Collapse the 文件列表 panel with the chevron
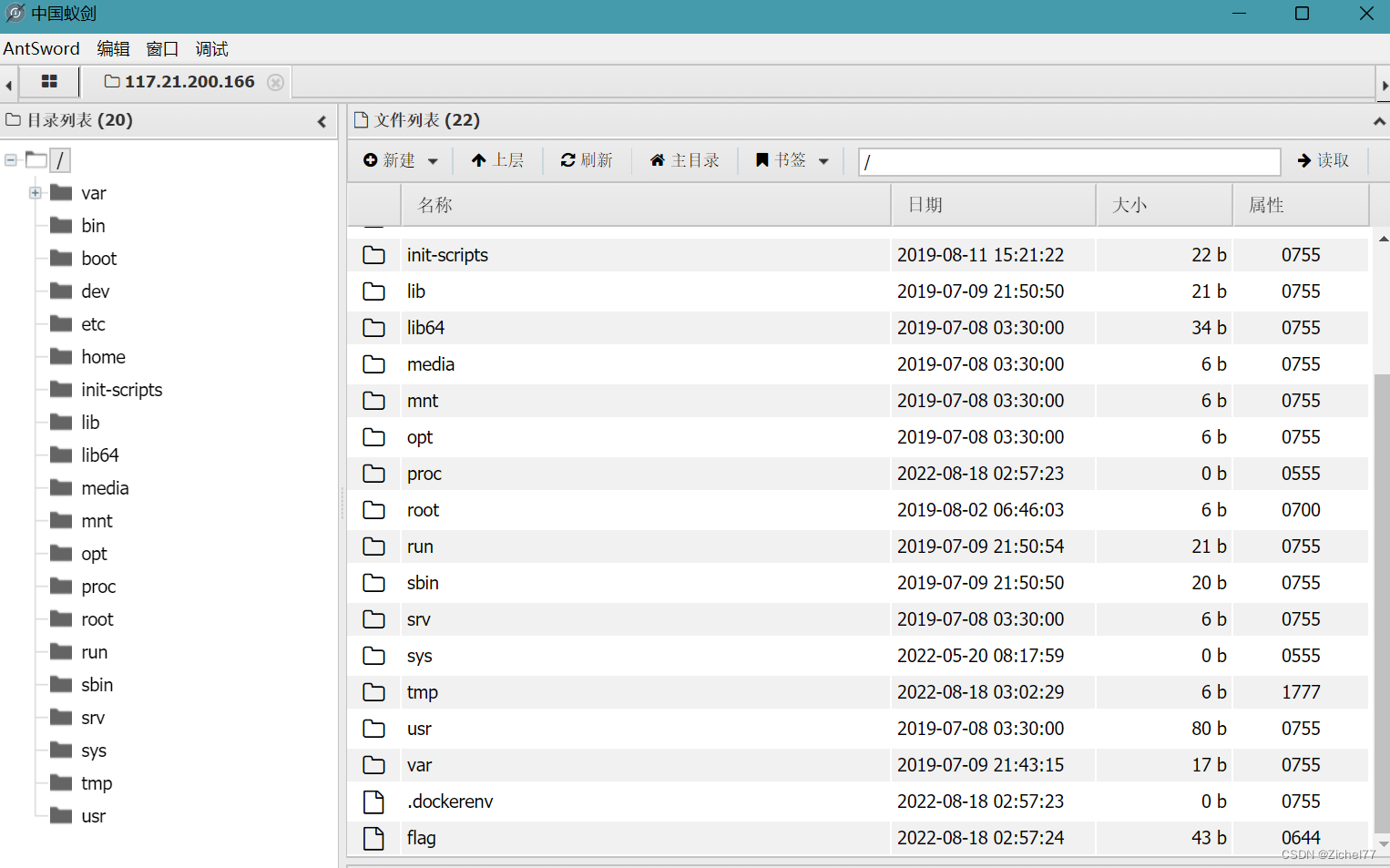The image size is (1390, 868). 1378,120
